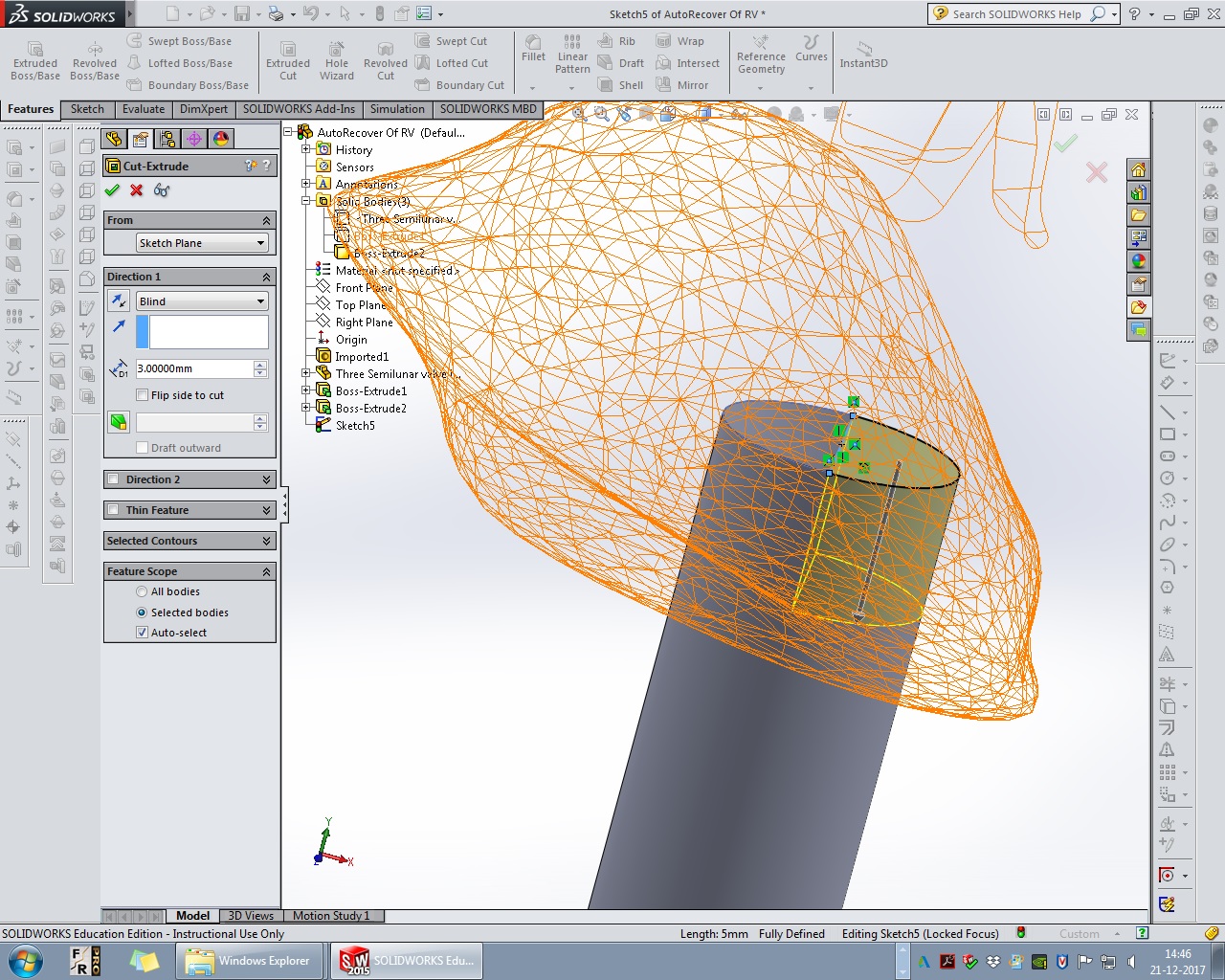Screen dimensions: 1225x980
Task: Expand the Selected Contours section
Action: coord(189,541)
